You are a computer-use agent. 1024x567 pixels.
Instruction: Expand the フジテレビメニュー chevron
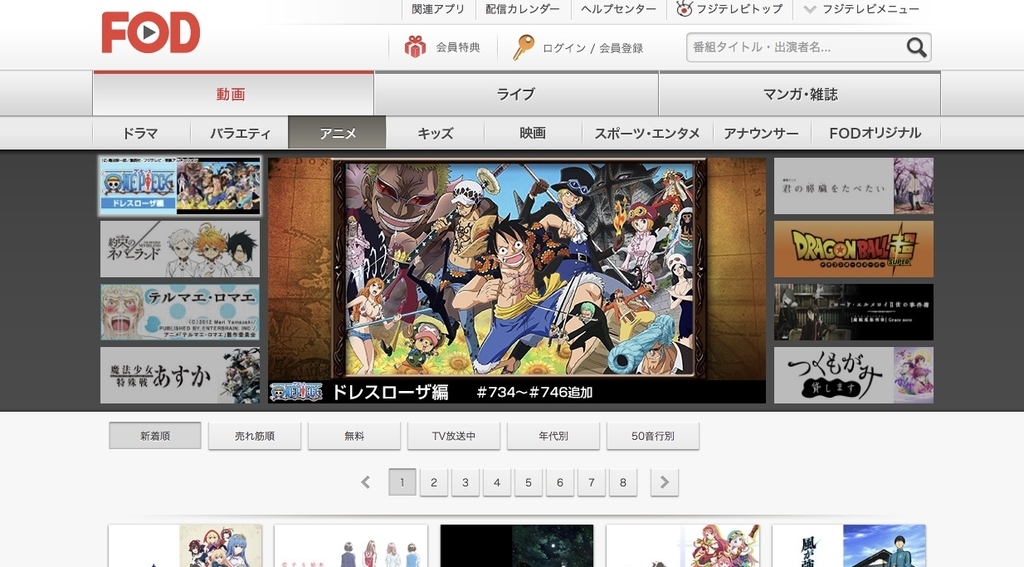[x=810, y=9]
